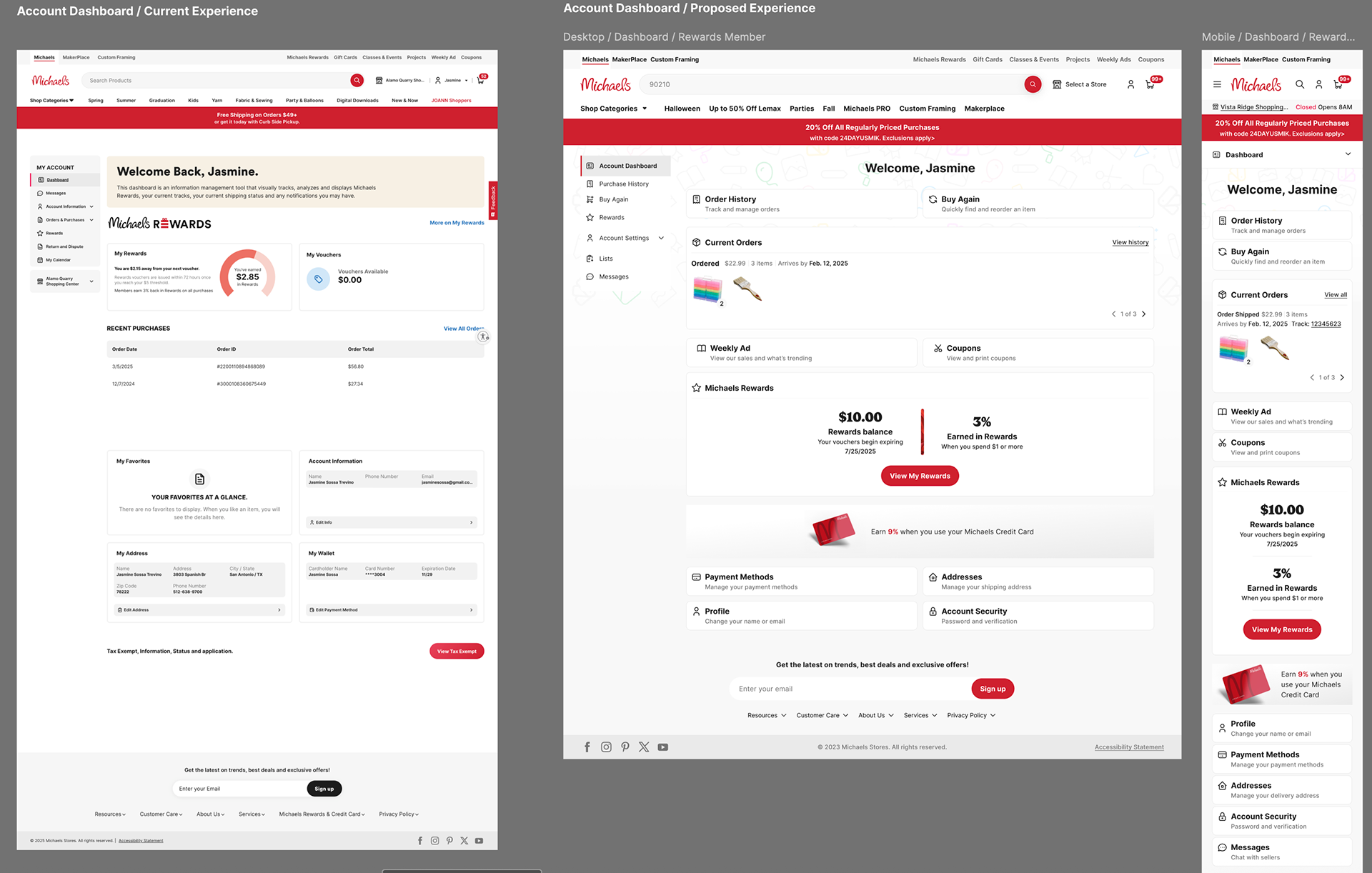Click the Pinterest icon in Proposed desktop footer

[625, 747]
